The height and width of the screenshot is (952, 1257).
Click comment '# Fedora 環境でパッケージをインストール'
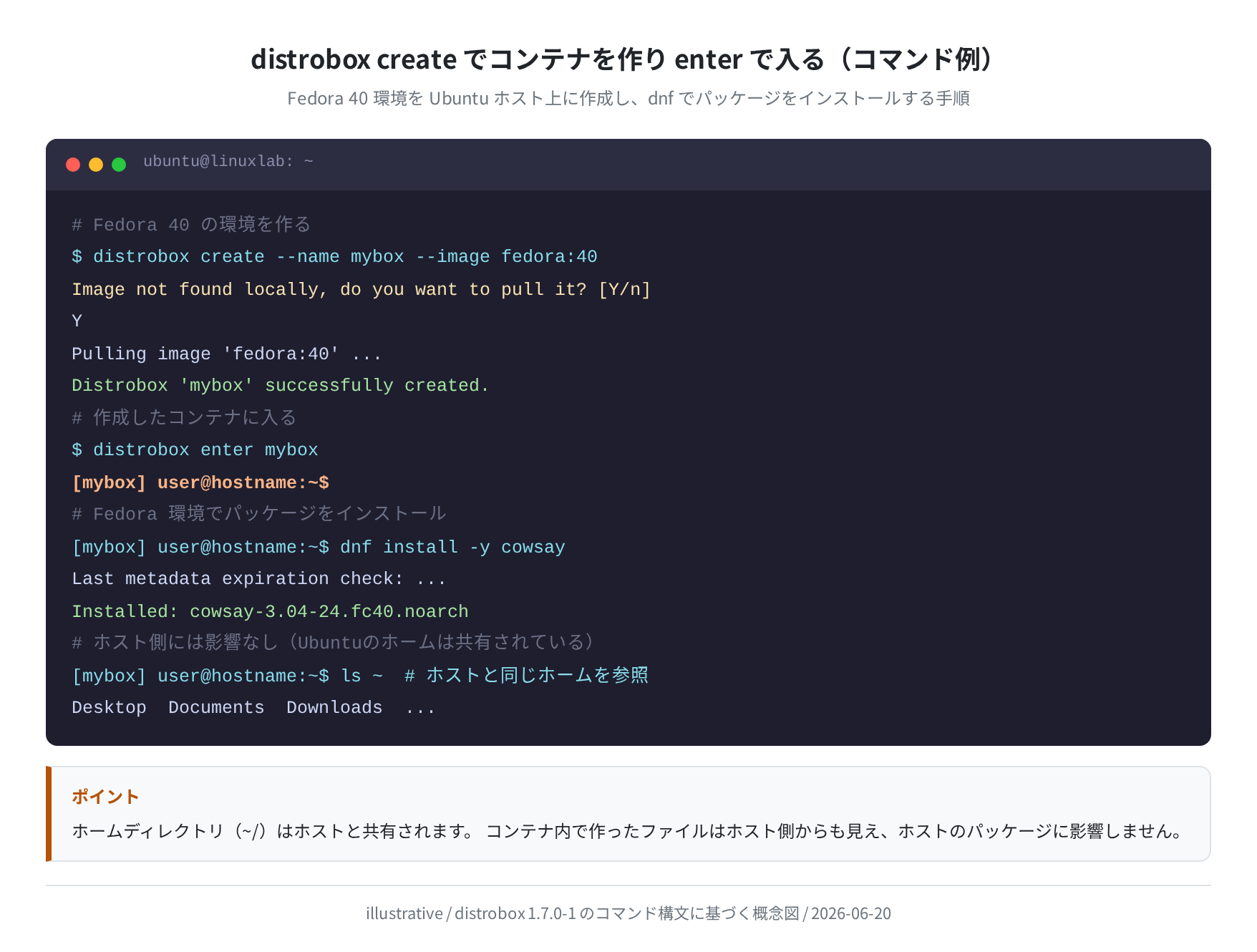tap(259, 514)
